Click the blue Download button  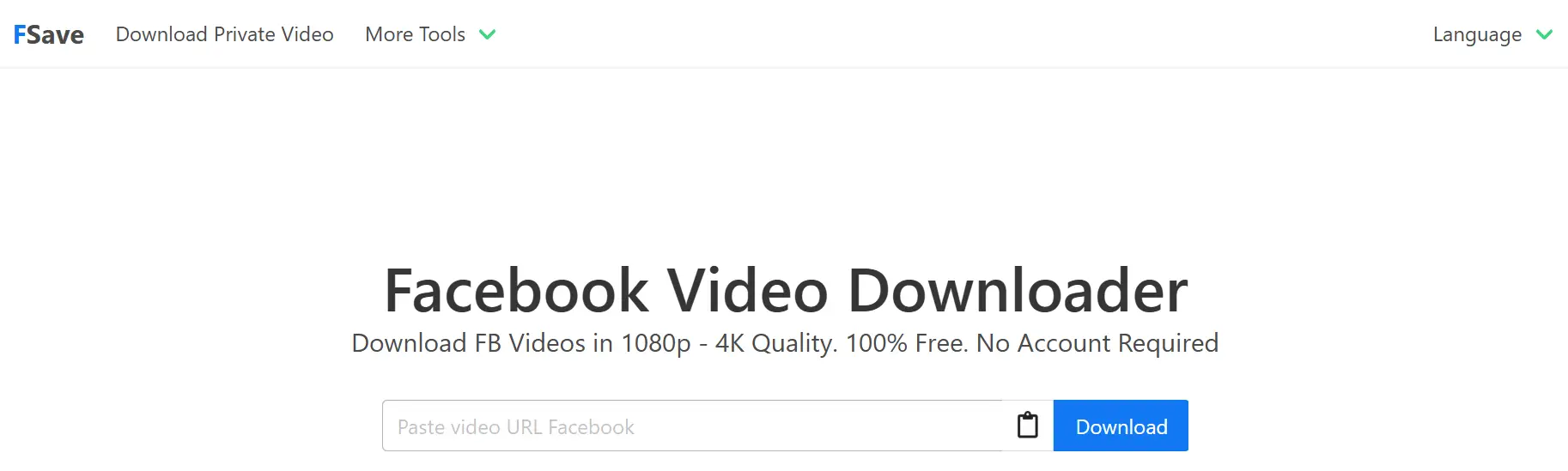click(1121, 426)
